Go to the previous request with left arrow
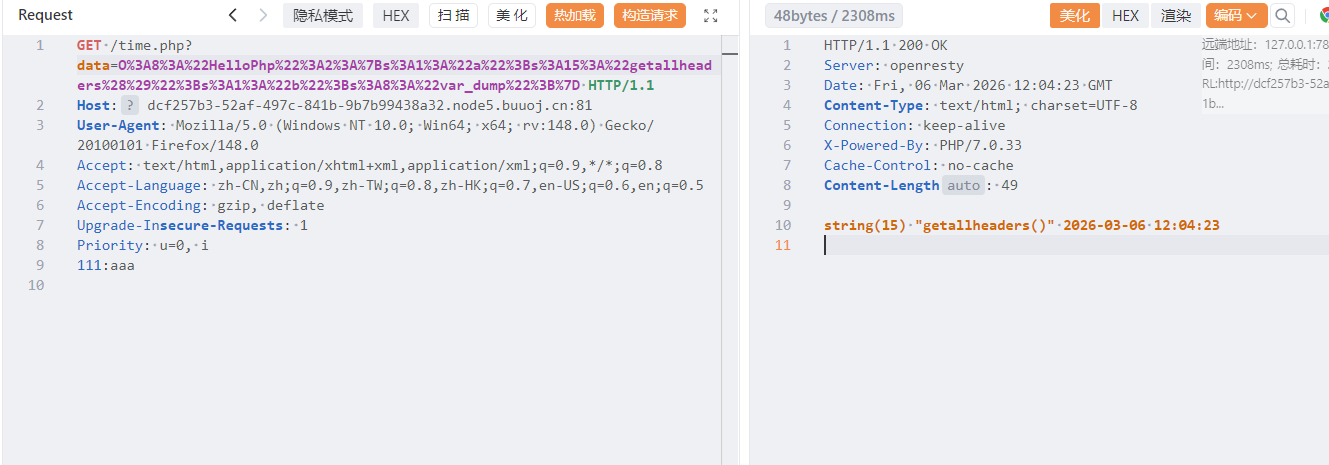 233,15
